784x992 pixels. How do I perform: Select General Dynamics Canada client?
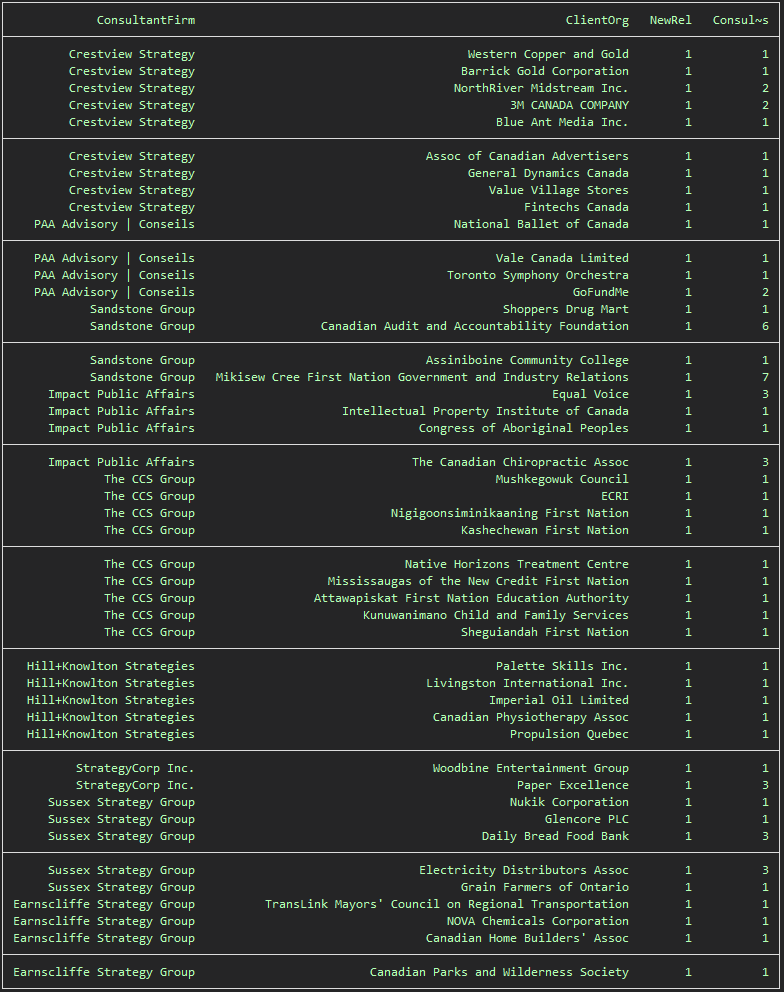[548, 173]
